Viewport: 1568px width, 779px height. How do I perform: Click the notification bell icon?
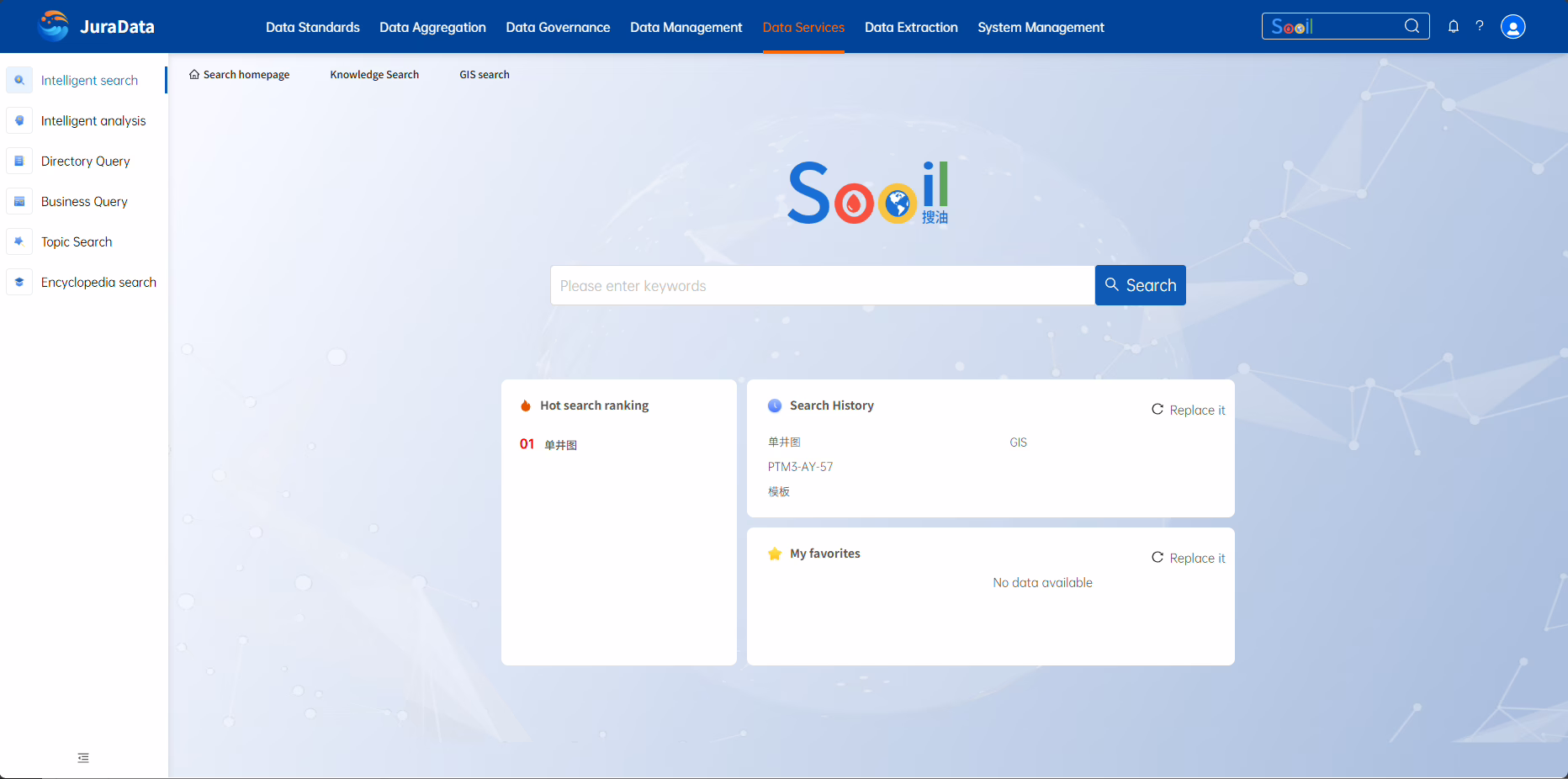1453,26
